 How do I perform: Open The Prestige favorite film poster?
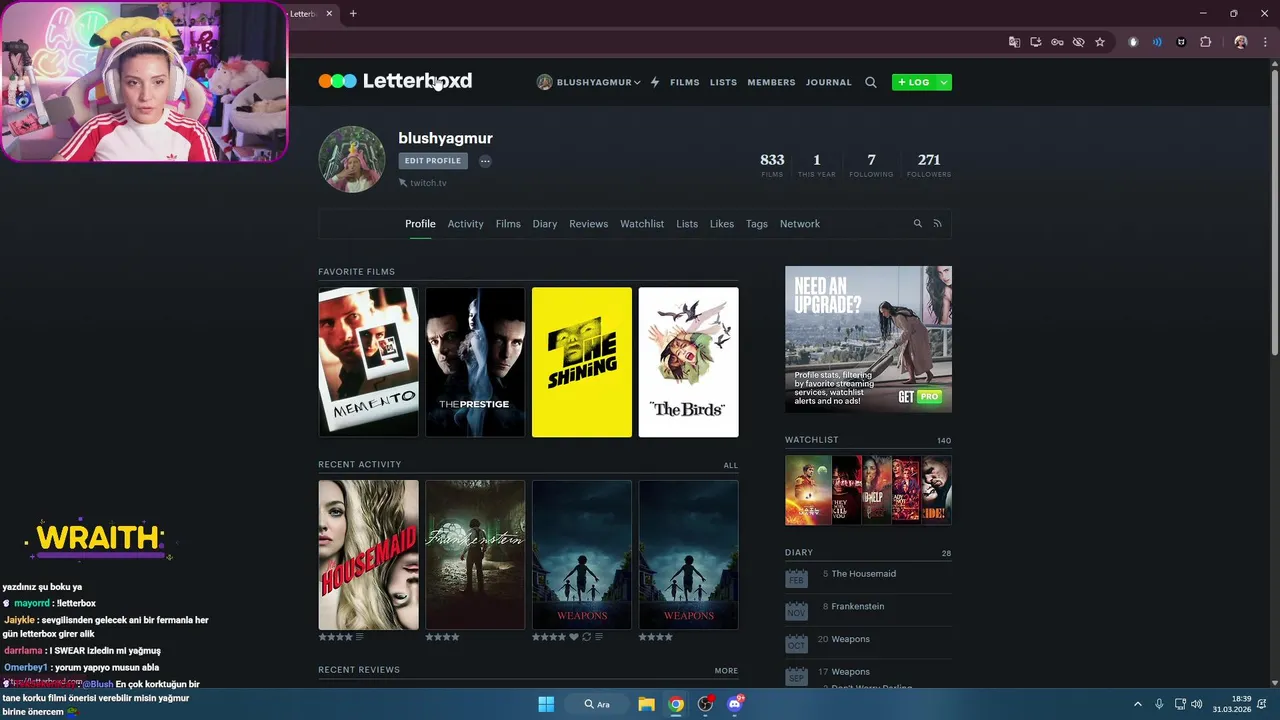[475, 362]
